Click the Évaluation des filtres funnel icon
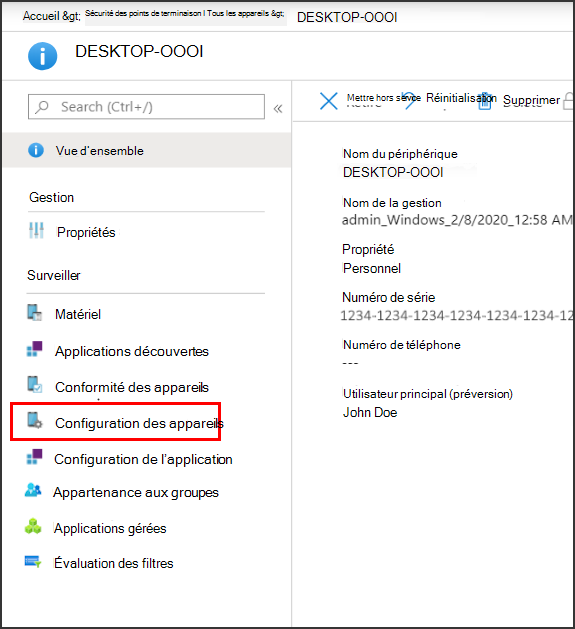 point(33,561)
